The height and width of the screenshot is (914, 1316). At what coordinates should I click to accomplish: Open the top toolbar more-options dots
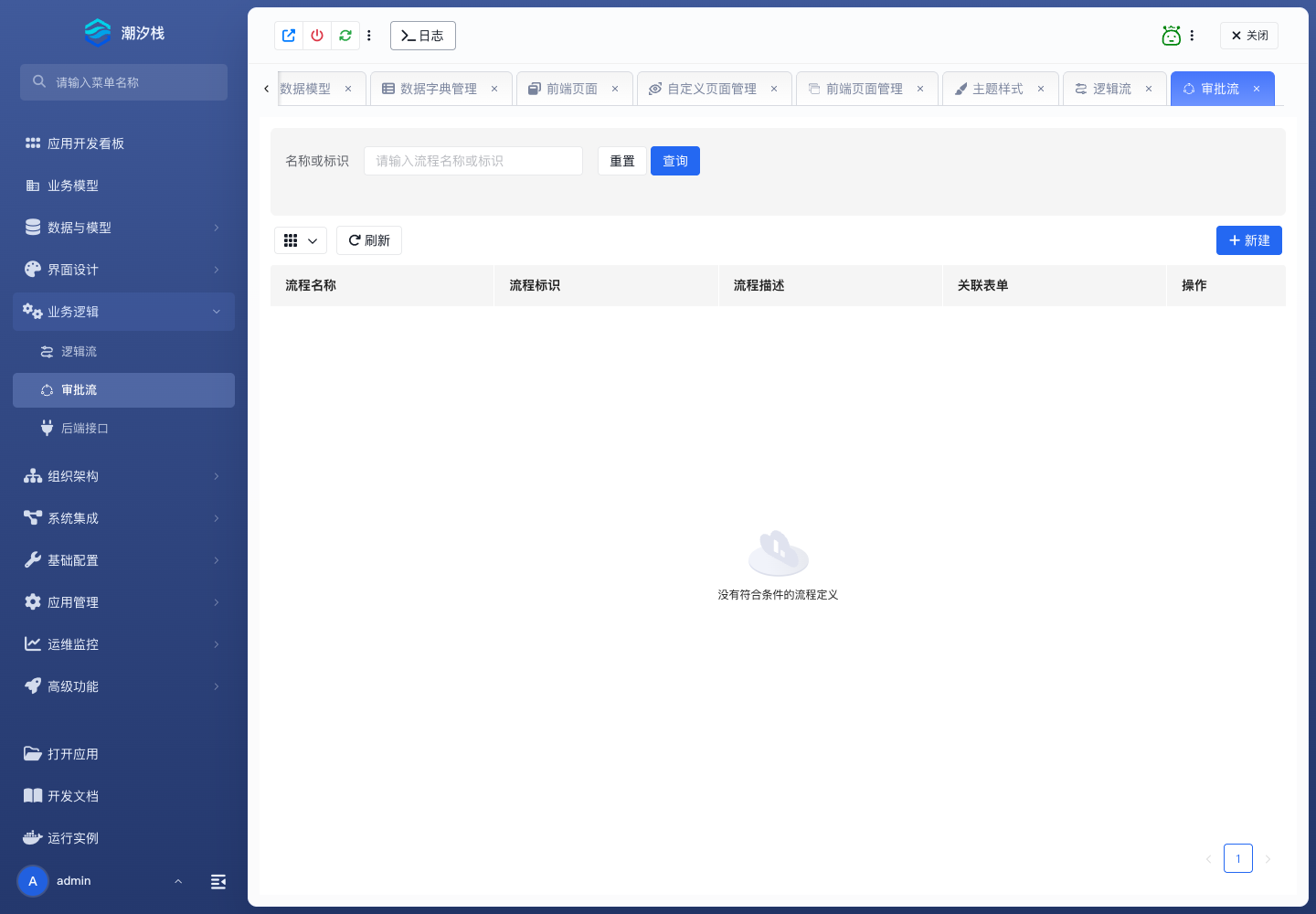pyautogui.click(x=369, y=36)
